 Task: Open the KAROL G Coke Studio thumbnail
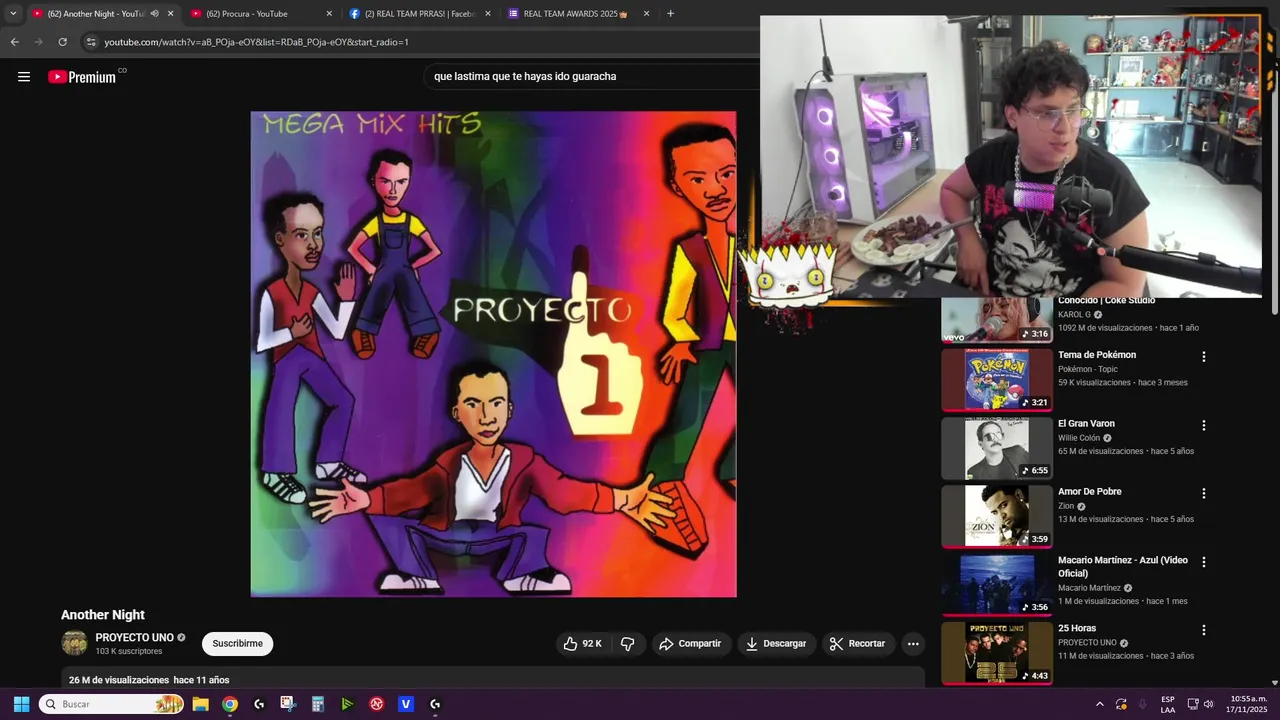click(x=997, y=320)
